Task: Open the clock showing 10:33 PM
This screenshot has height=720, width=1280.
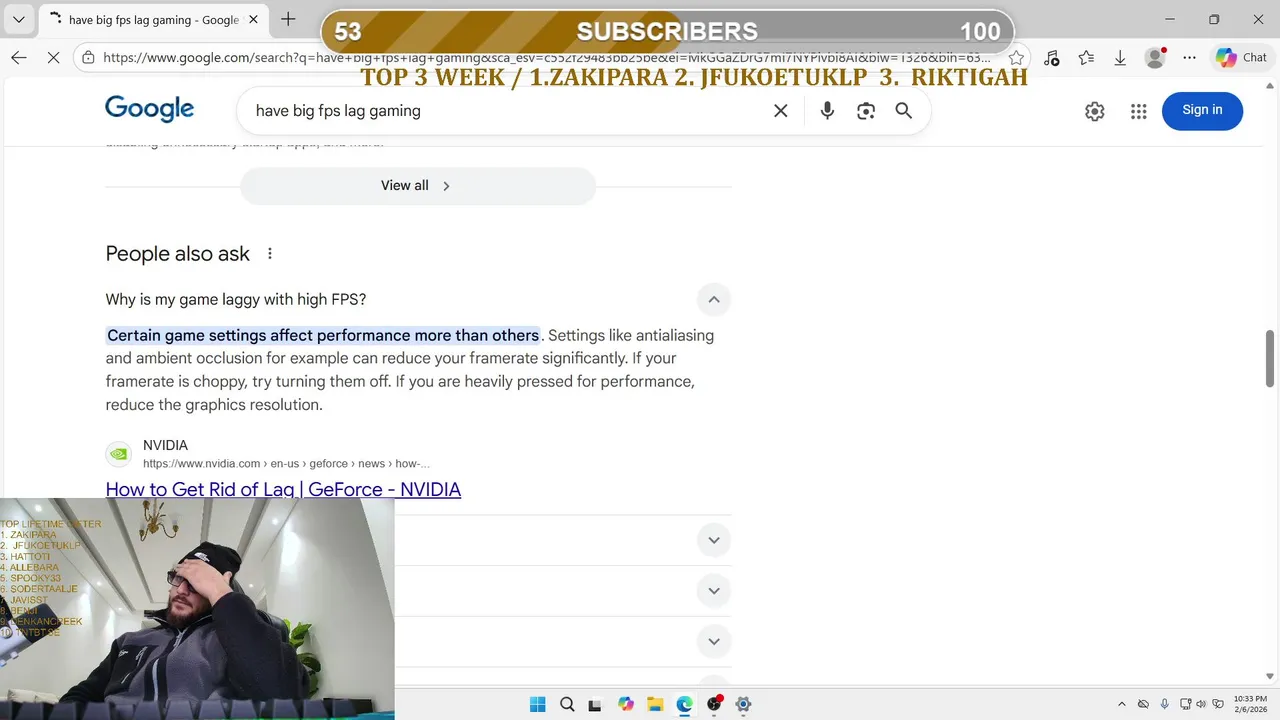Action: coord(1249,704)
